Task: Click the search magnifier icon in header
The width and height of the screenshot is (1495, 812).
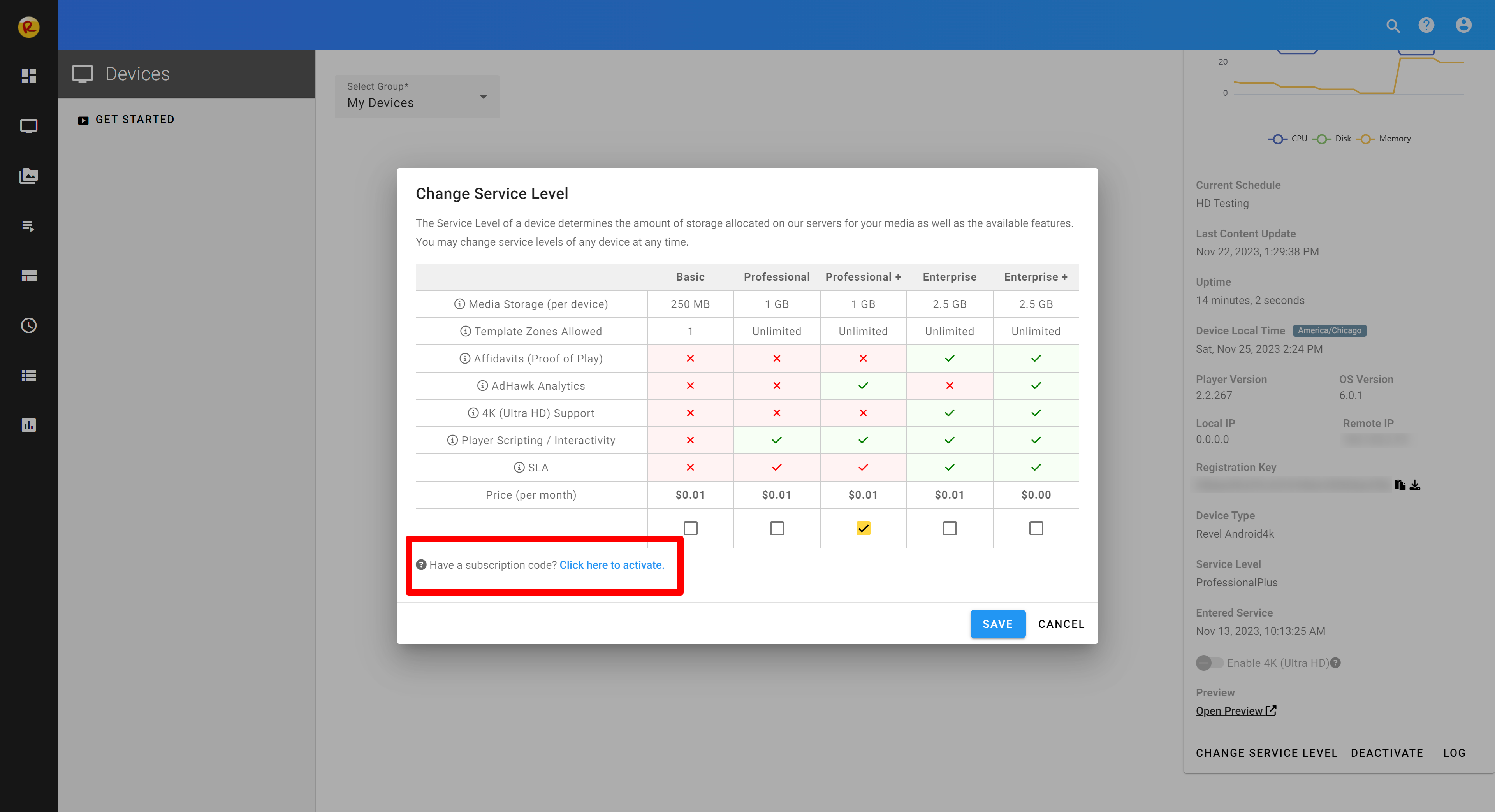Action: coord(1393,26)
